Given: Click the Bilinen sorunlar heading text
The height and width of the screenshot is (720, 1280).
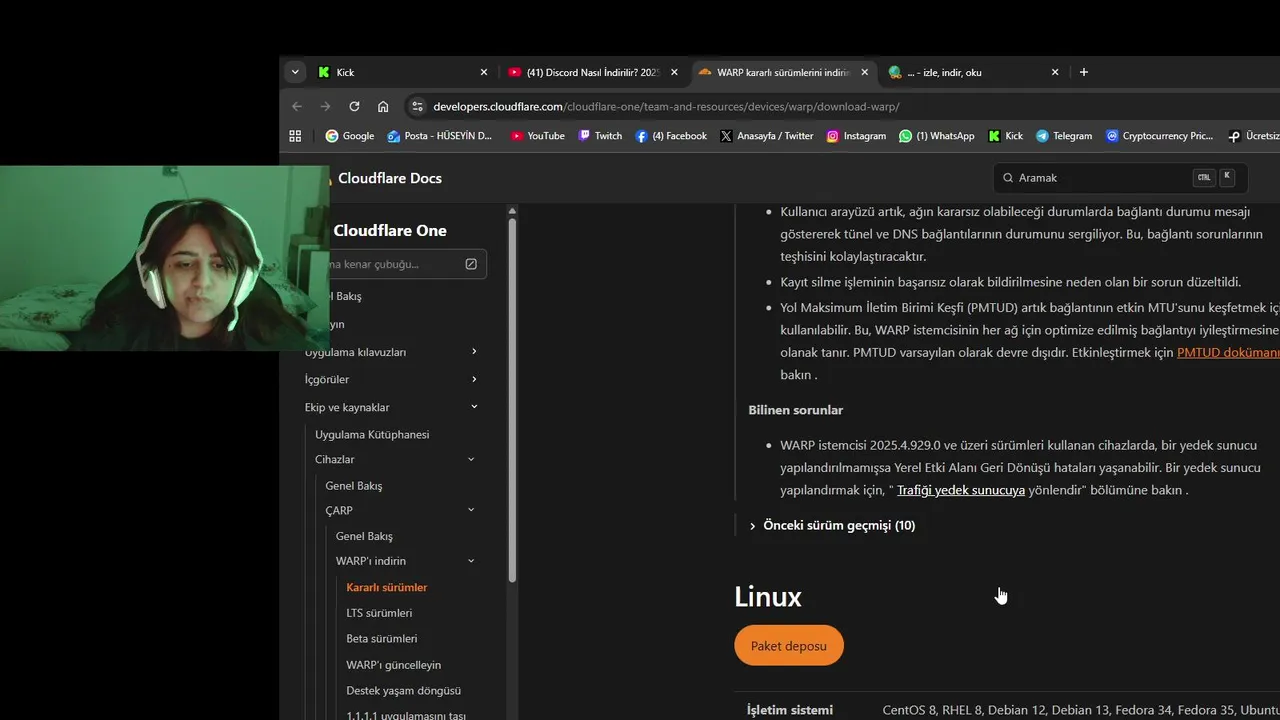Looking at the screenshot, I should (796, 410).
